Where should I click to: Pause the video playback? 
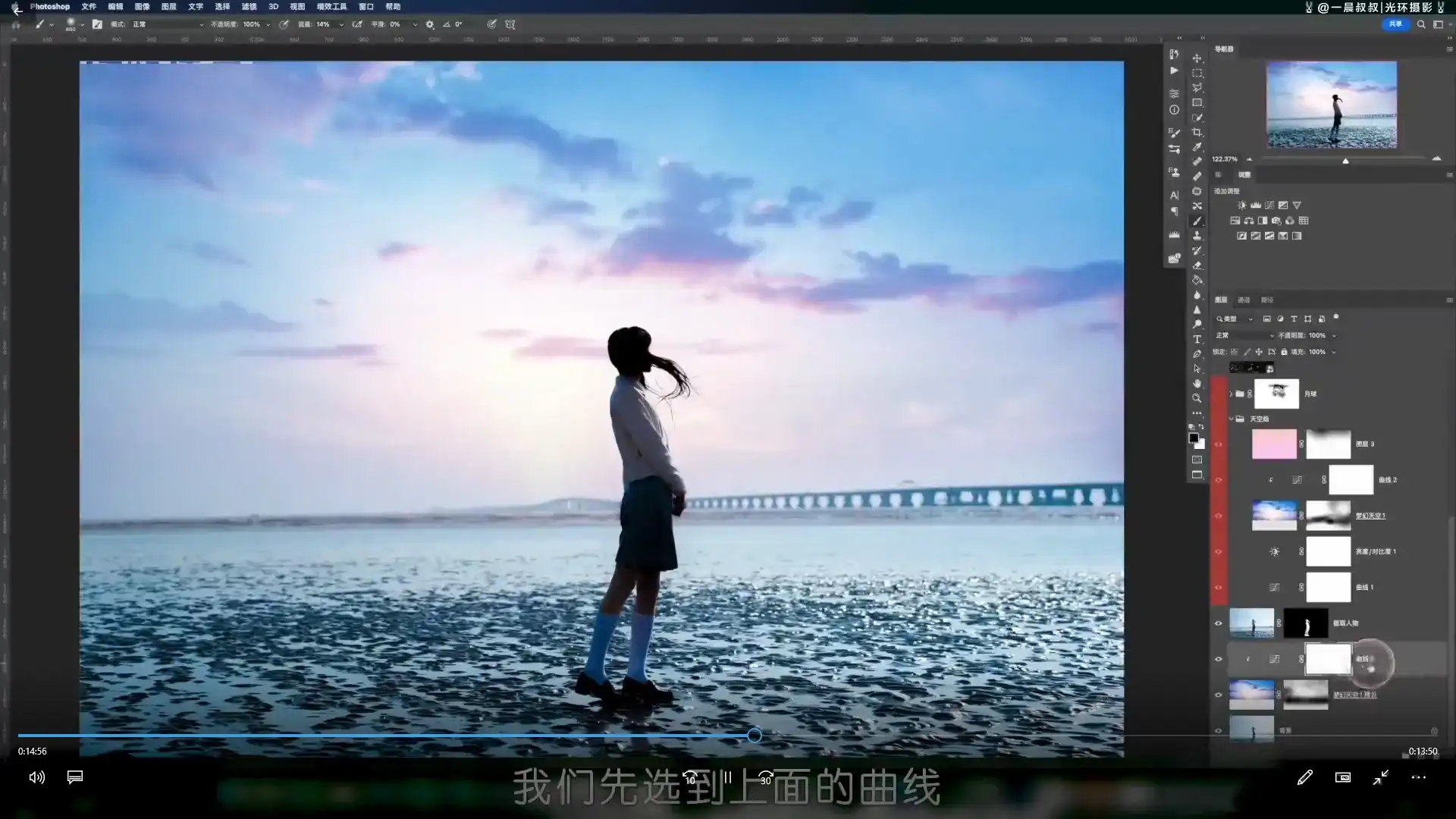tap(727, 777)
